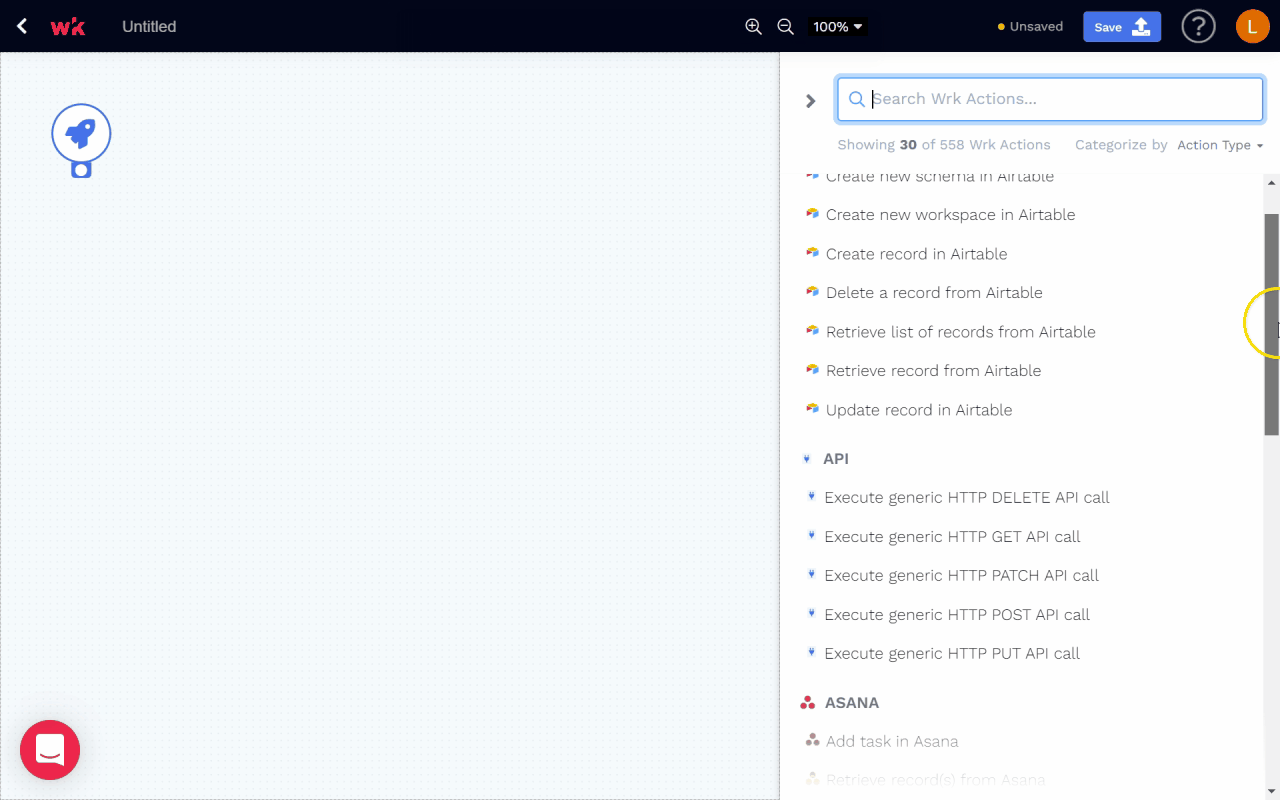Viewport: 1280px width, 800px height.
Task: Select Create new workspace in Airtable
Action: click(950, 215)
